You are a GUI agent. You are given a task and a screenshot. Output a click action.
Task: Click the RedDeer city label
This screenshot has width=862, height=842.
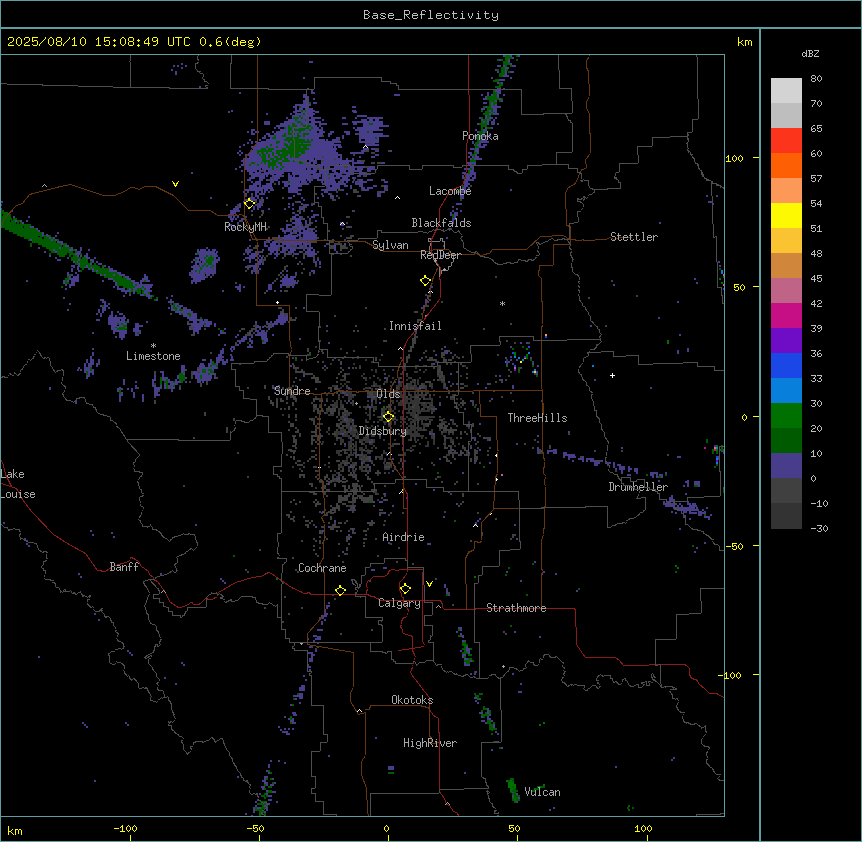click(x=441, y=255)
